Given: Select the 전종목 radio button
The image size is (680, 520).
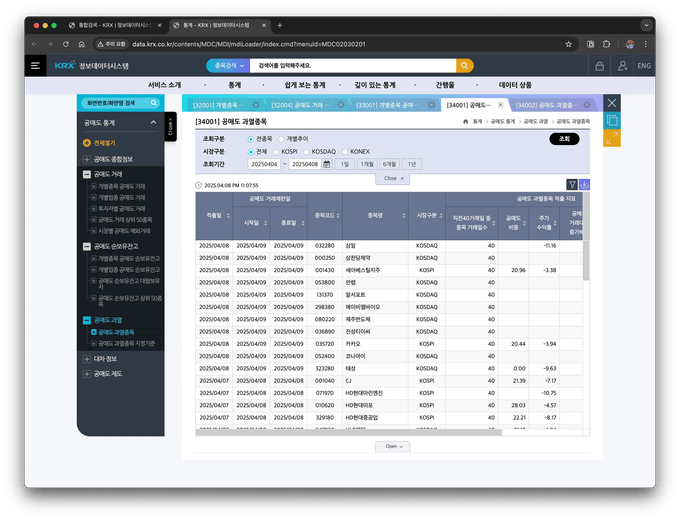Looking at the screenshot, I should pyautogui.click(x=251, y=139).
